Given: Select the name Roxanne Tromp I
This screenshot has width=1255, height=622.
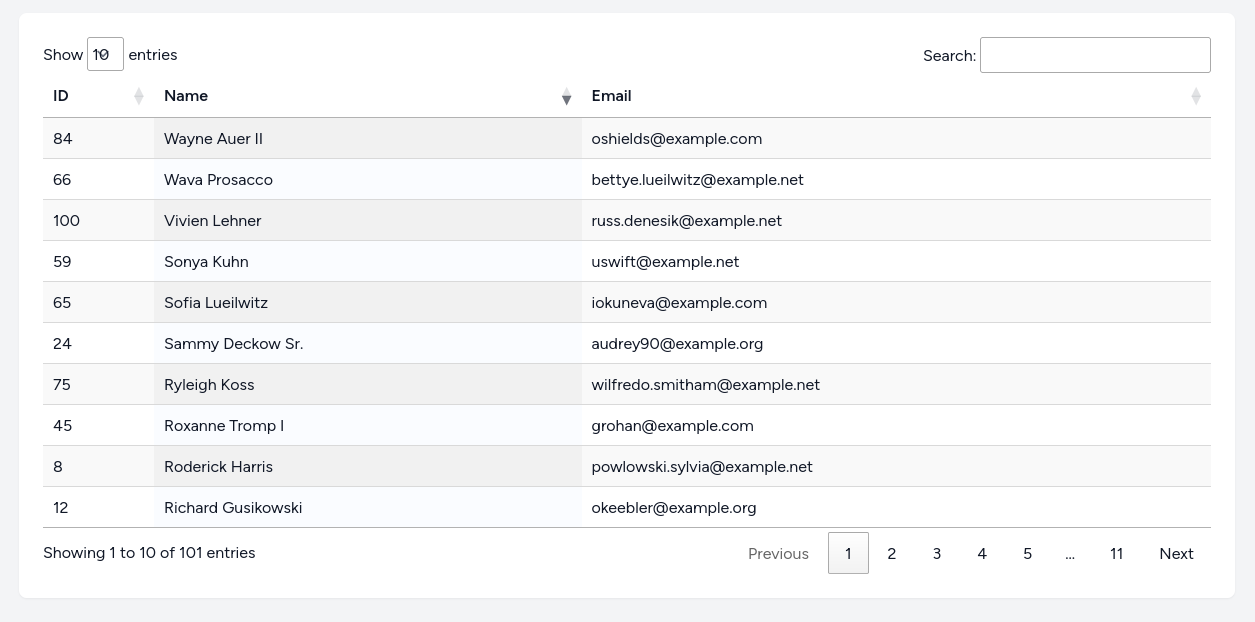Looking at the screenshot, I should pyautogui.click(x=224, y=425).
